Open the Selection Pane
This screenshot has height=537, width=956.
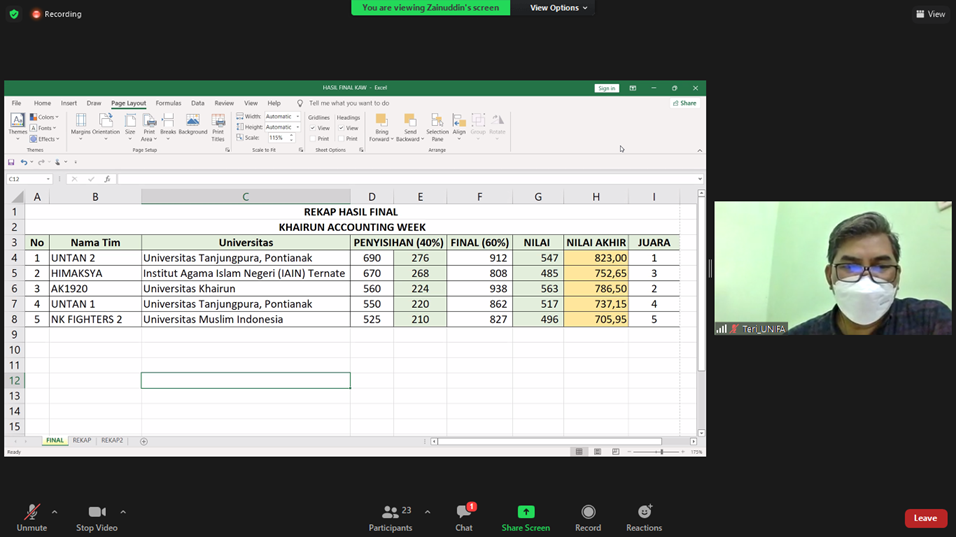point(437,126)
